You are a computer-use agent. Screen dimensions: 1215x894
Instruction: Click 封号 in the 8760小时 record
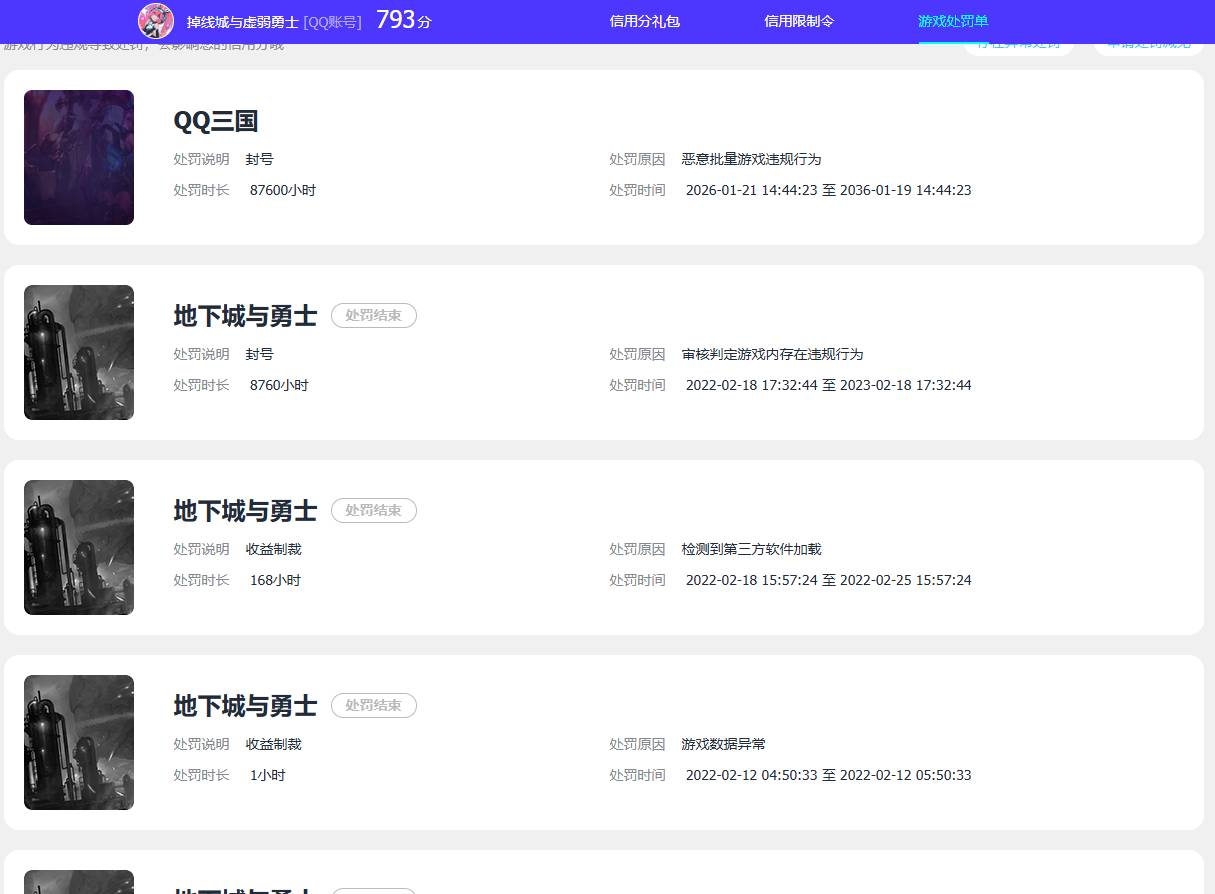click(259, 354)
